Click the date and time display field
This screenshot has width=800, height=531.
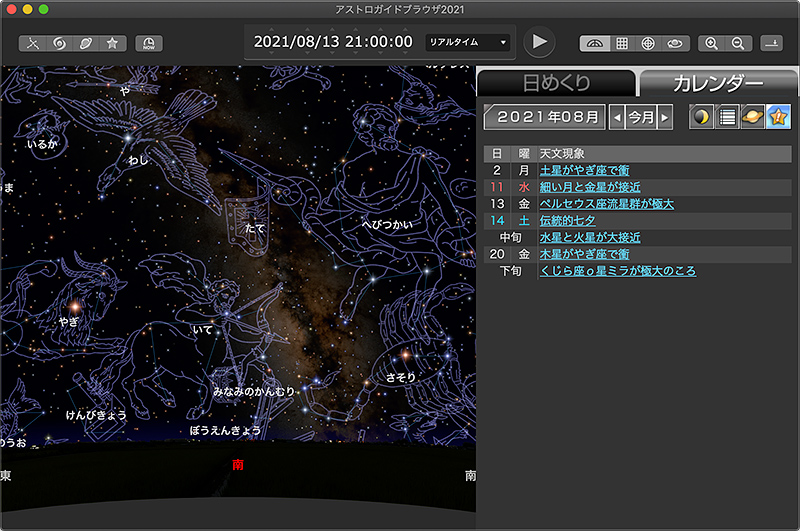tap(333, 42)
